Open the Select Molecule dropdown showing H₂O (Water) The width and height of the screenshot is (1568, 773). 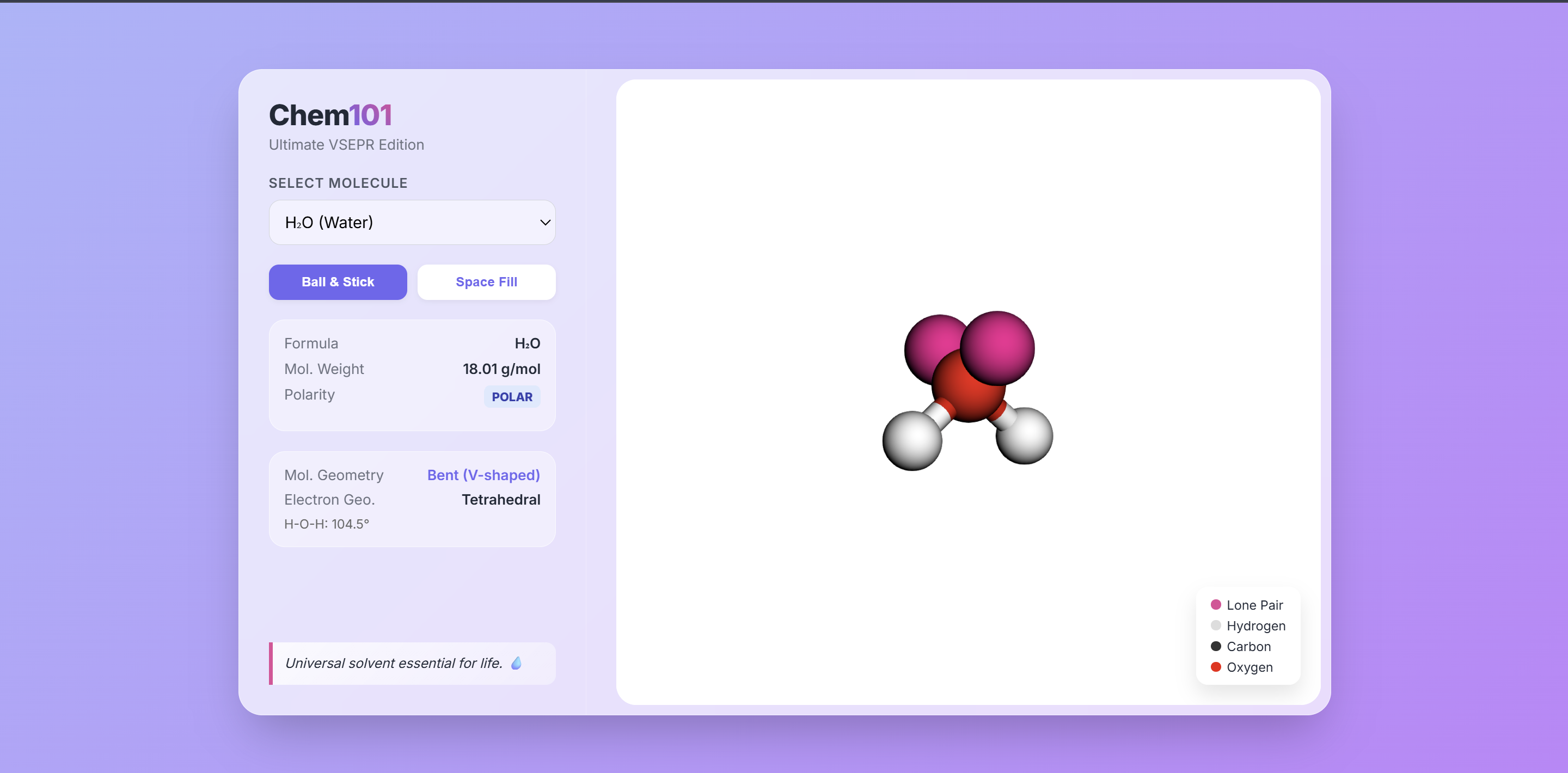tap(412, 222)
